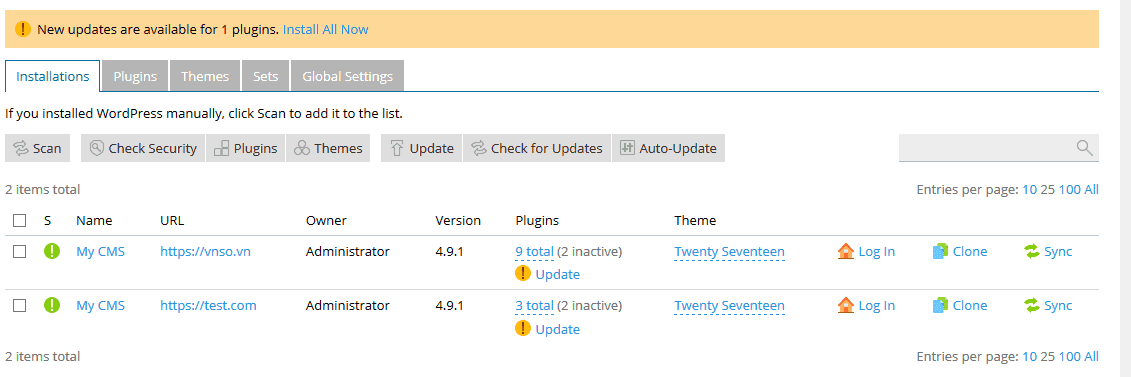Click the Install All Now link
This screenshot has height=377, width=1131.
(325, 30)
